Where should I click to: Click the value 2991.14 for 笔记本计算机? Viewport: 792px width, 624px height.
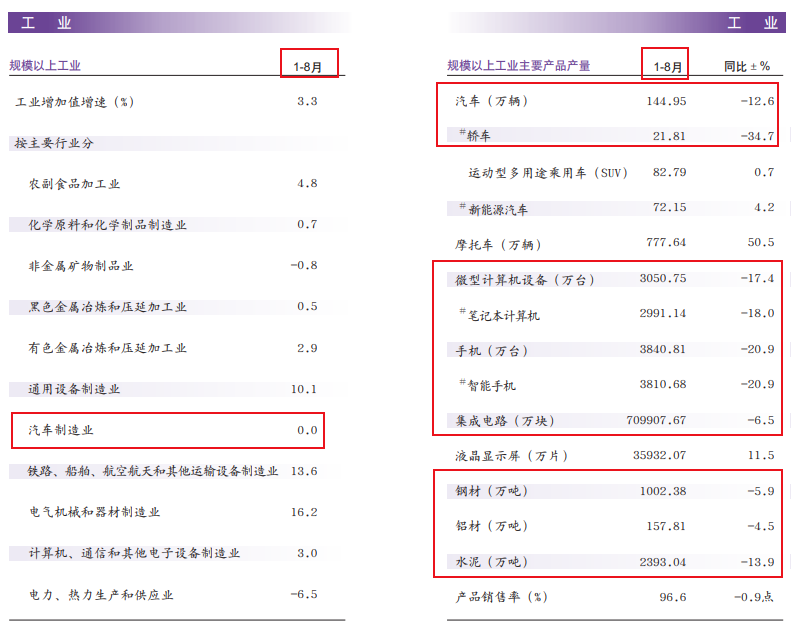tap(663, 313)
